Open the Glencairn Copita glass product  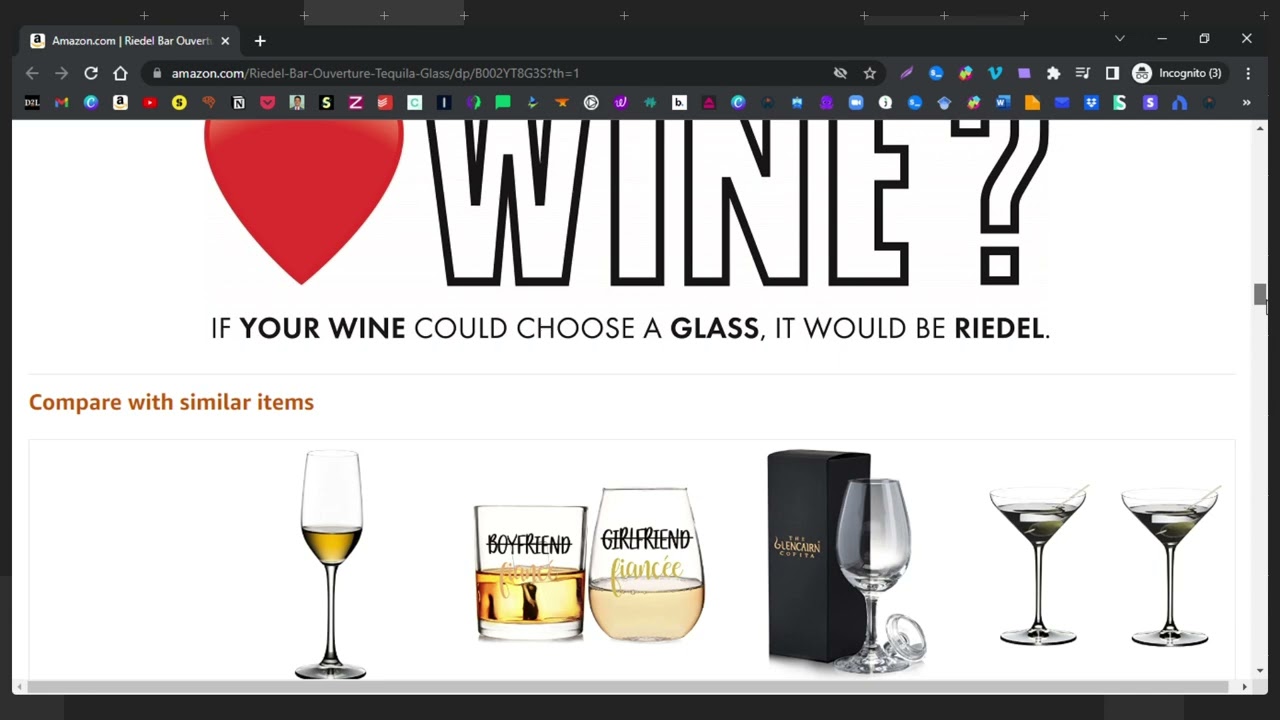coord(847,561)
